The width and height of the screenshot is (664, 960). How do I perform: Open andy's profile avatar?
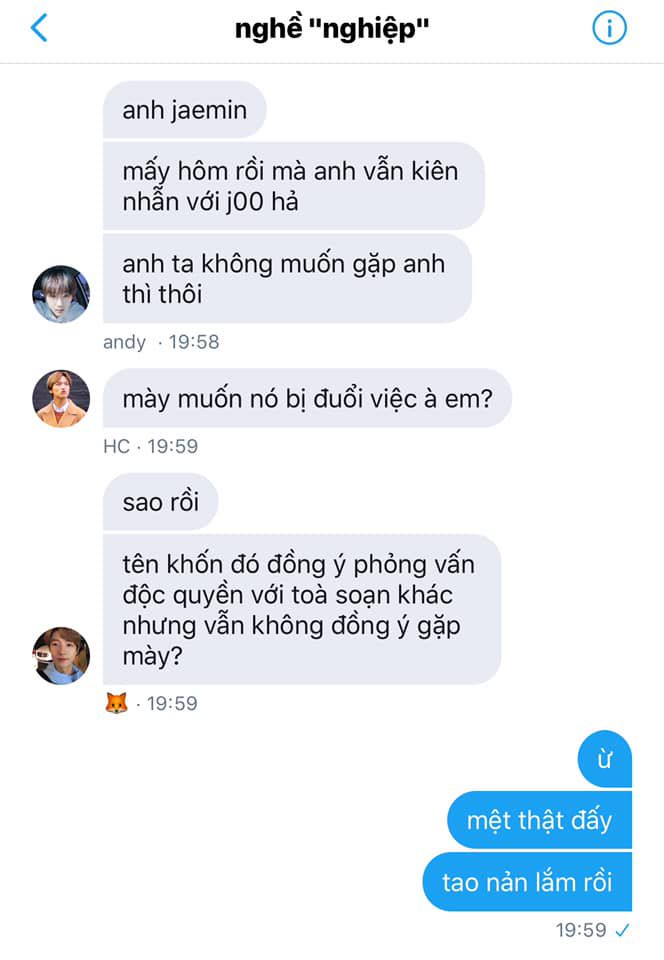61,294
